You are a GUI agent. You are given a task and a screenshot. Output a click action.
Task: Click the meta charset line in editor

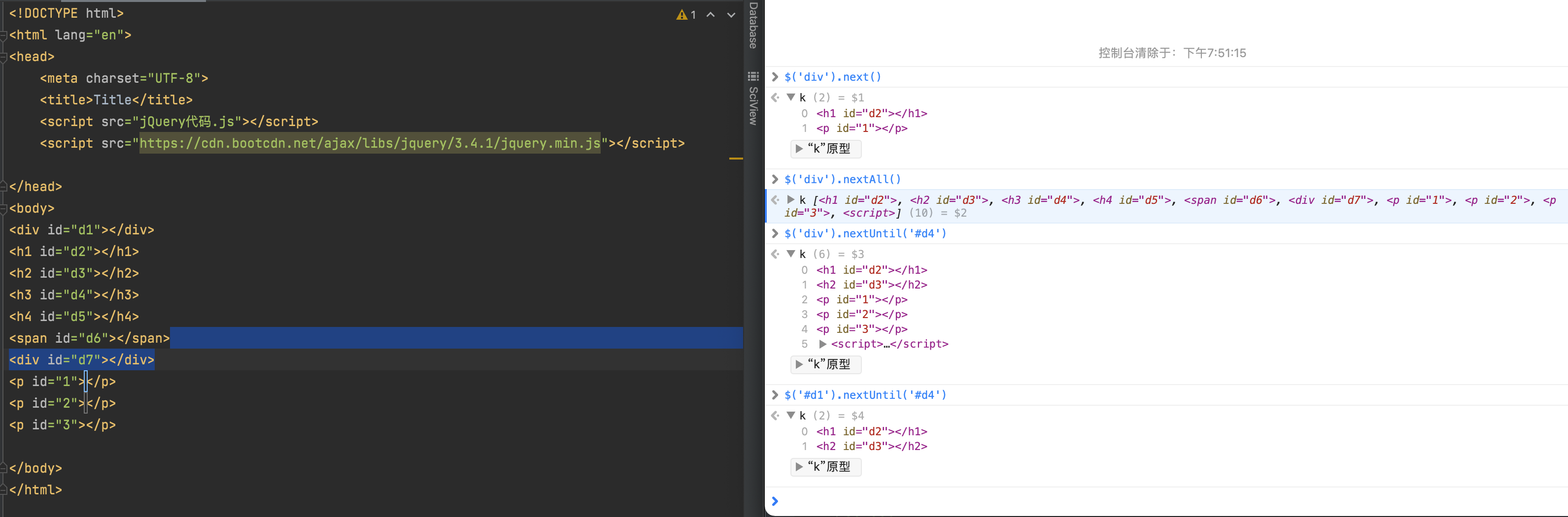[x=124, y=78]
